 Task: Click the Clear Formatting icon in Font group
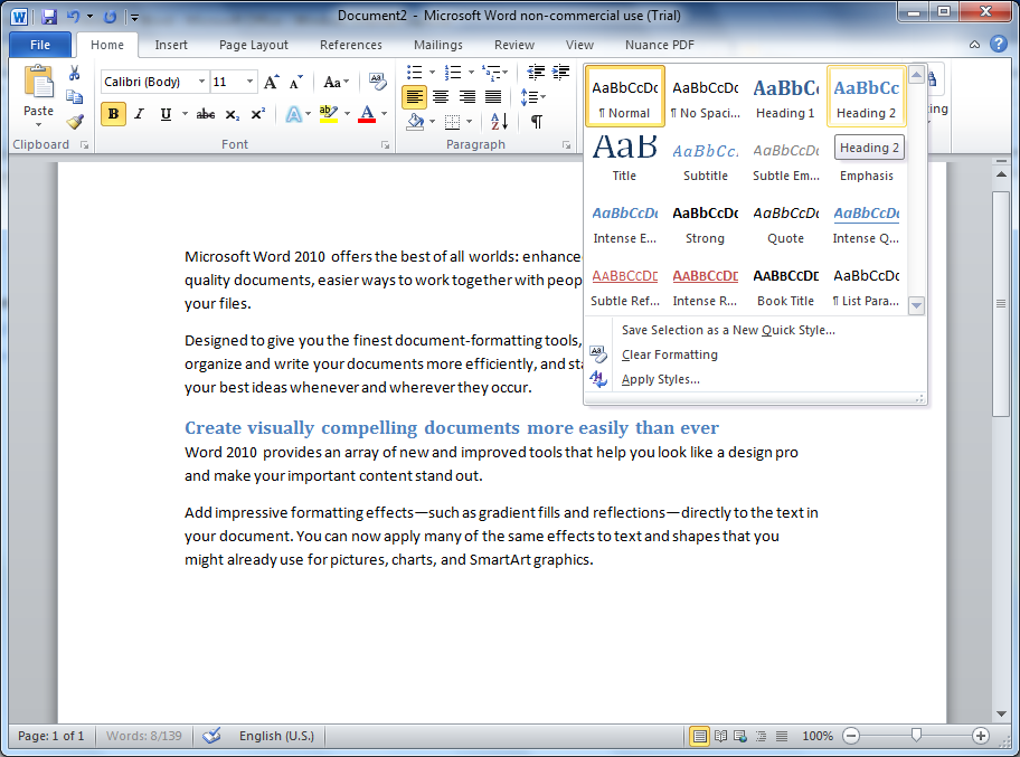point(377,81)
